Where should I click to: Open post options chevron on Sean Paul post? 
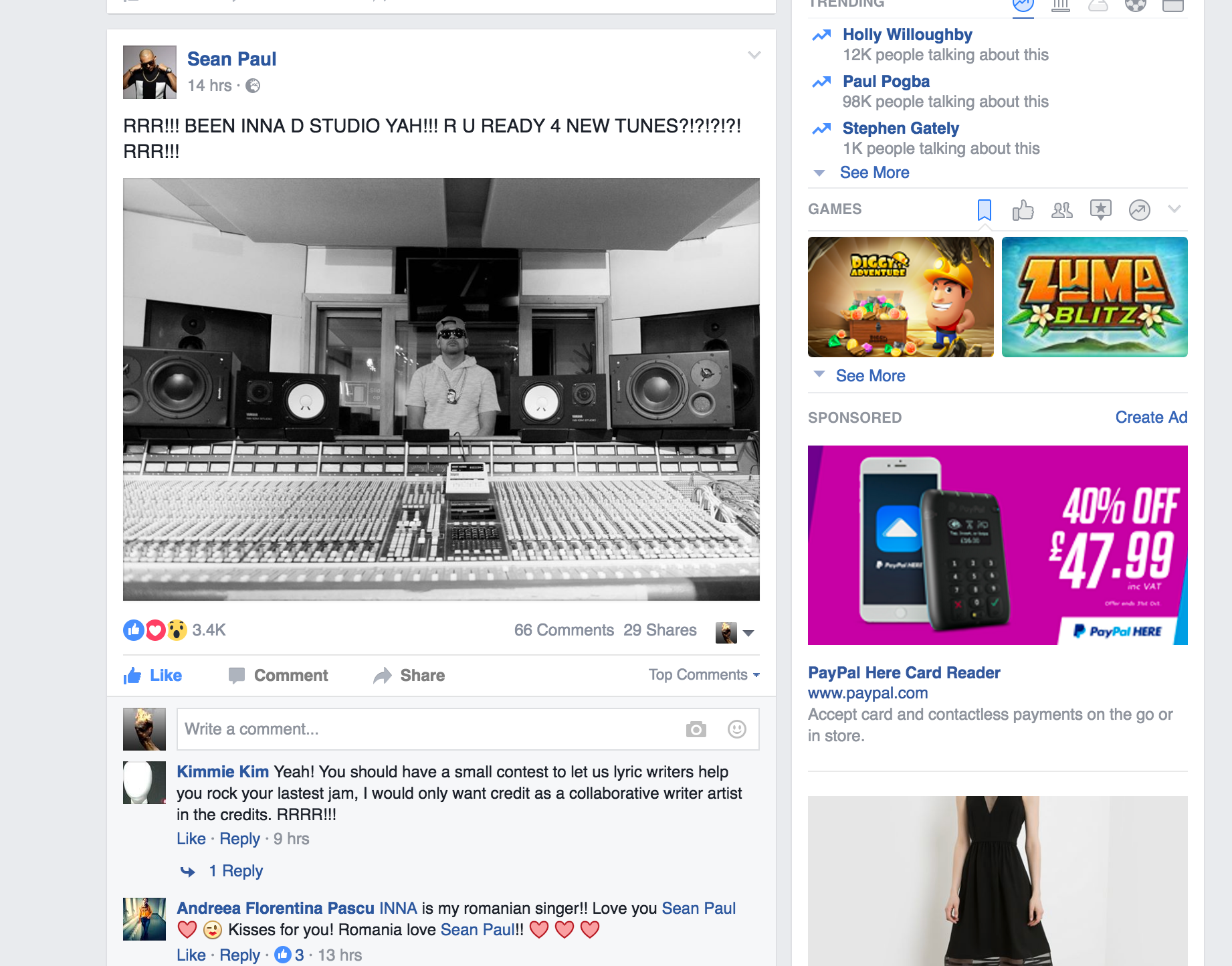point(754,56)
